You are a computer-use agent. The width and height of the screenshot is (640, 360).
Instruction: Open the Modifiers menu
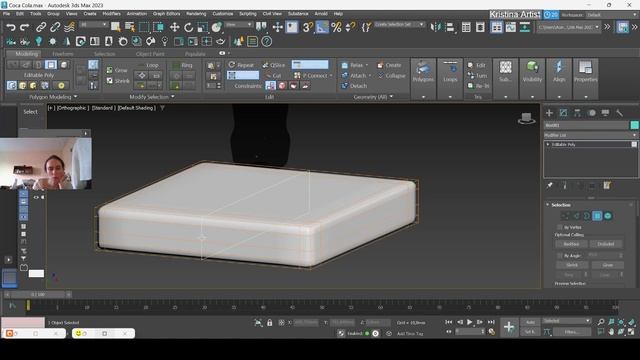111,13
